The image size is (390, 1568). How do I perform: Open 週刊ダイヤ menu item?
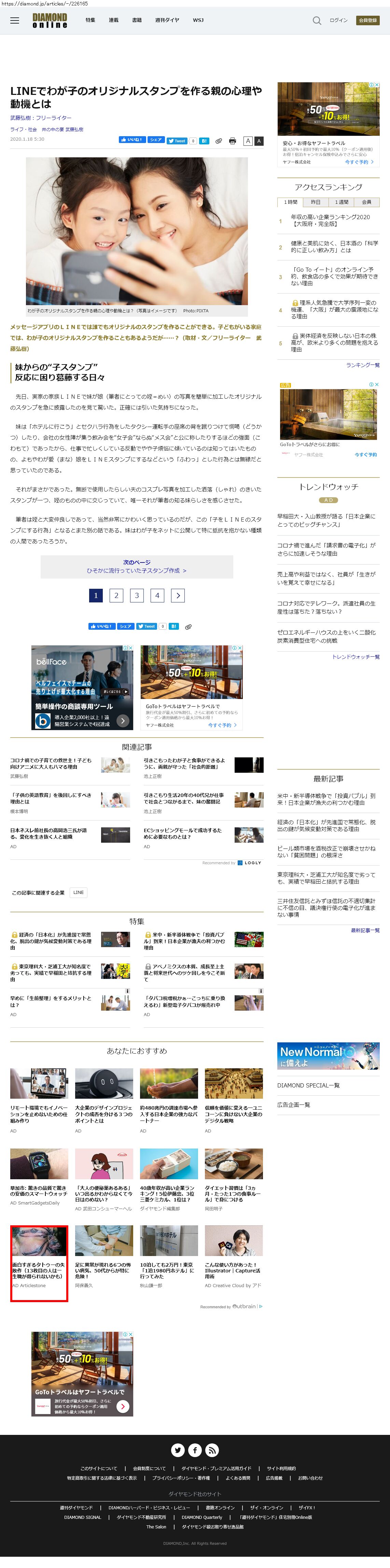coord(167,20)
